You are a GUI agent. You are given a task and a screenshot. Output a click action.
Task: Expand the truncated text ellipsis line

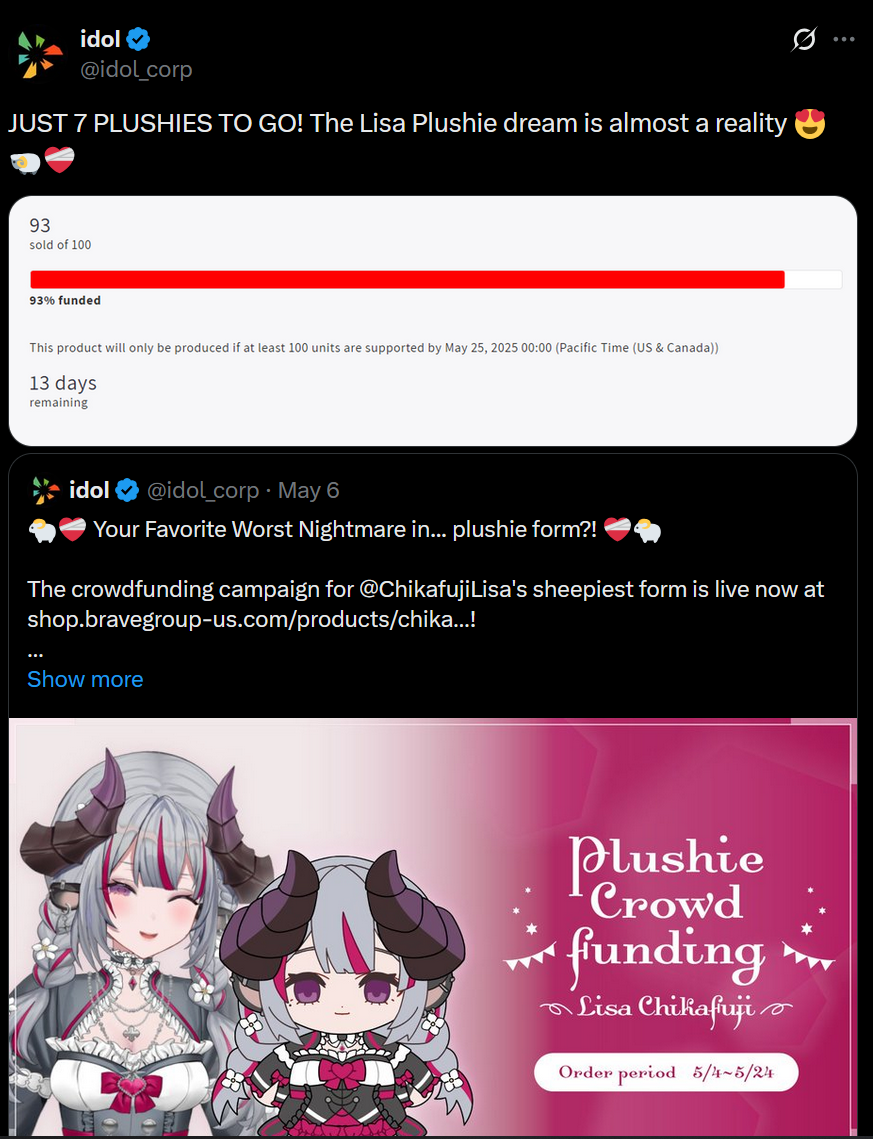pyautogui.click(x=35, y=651)
